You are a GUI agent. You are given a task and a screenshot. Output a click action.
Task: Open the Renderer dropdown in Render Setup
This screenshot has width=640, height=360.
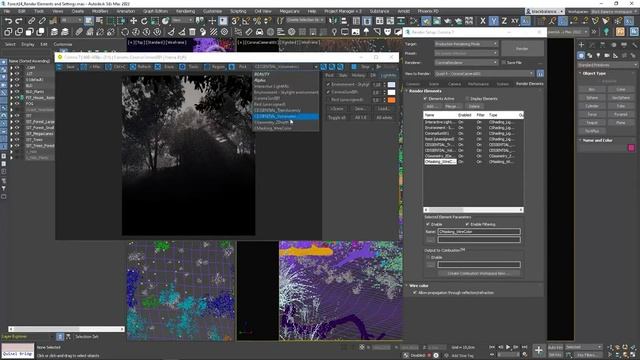click(x=466, y=62)
